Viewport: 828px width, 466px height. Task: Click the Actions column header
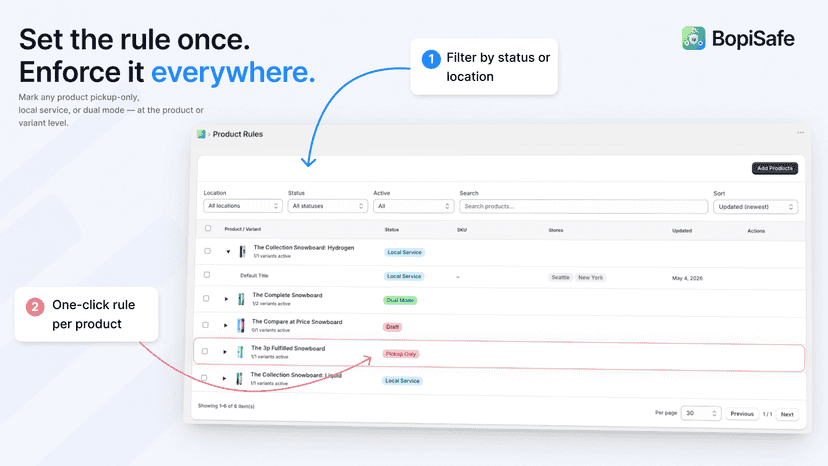coord(756,231)
